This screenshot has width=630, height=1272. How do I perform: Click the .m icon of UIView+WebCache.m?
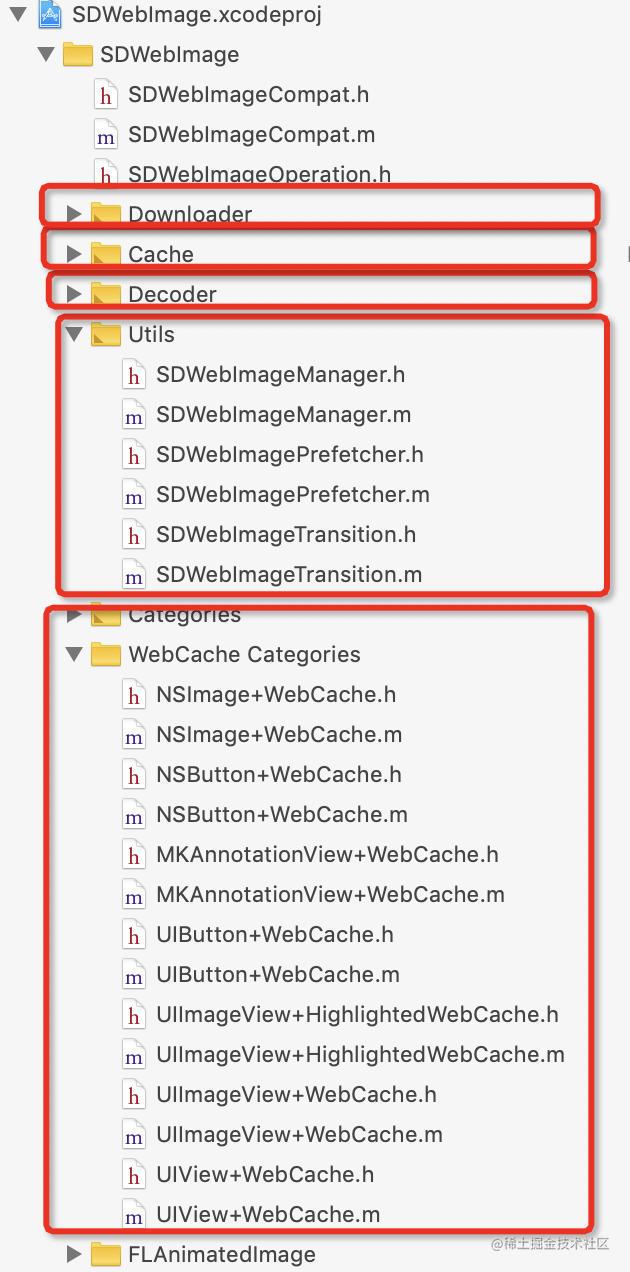pyautogui.click(x=133, y=1215)
